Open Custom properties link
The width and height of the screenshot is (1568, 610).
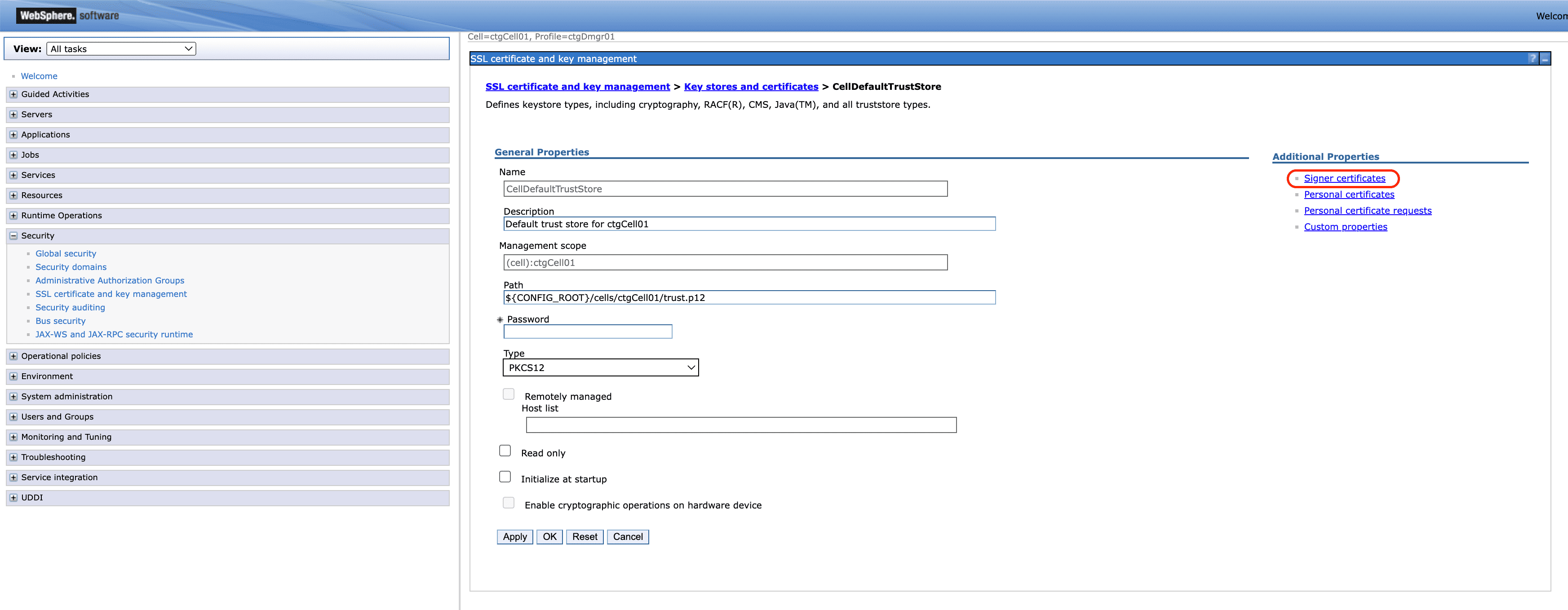pyautogui.click(x=1345, y=226)
